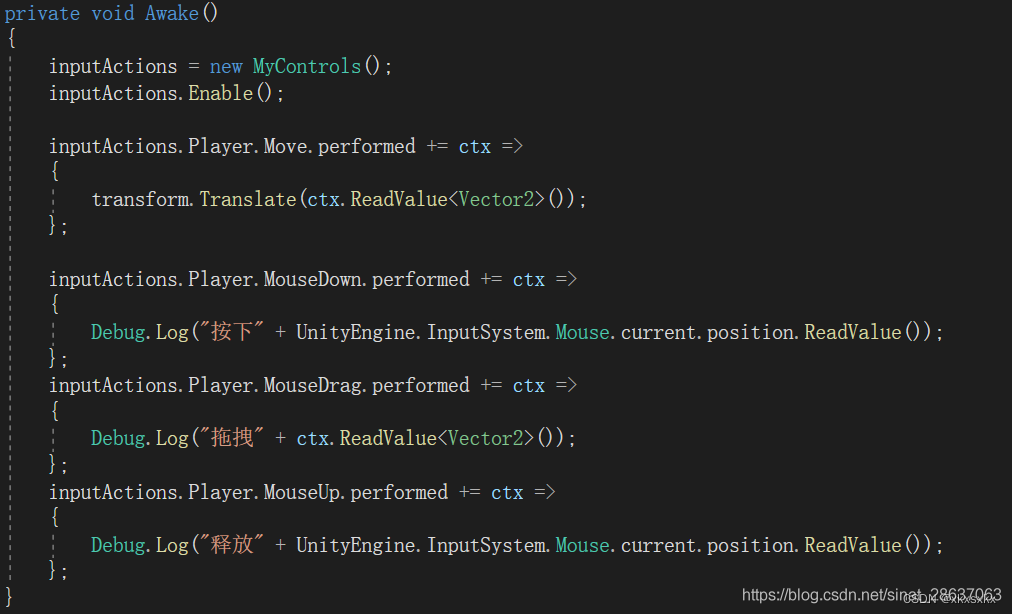Click 'current' in the 按下 log line
This screenshot has width=1012, height=614.
658,333
